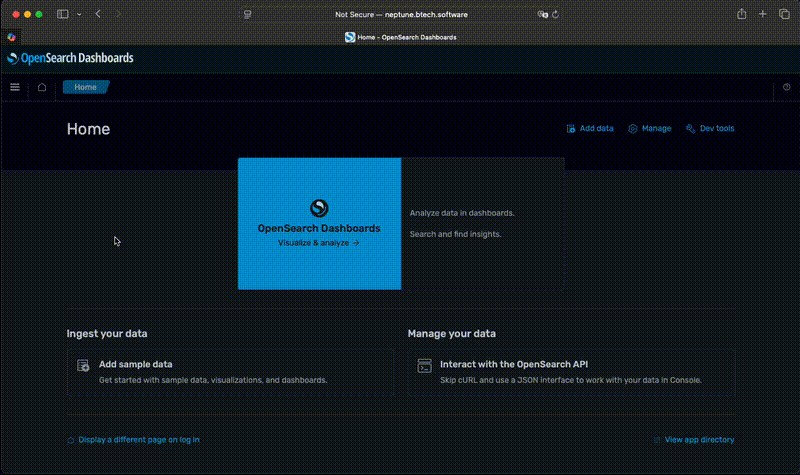The width and height of the screenshot is (800, 475).
Task: Click the Add data icon
Action: pyautogui.click(x=570, y=129)
